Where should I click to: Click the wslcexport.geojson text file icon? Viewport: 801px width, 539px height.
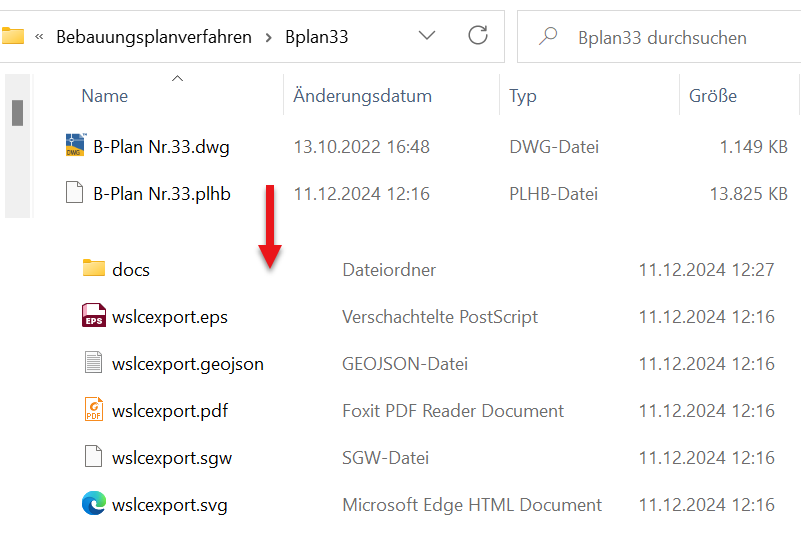94,364
